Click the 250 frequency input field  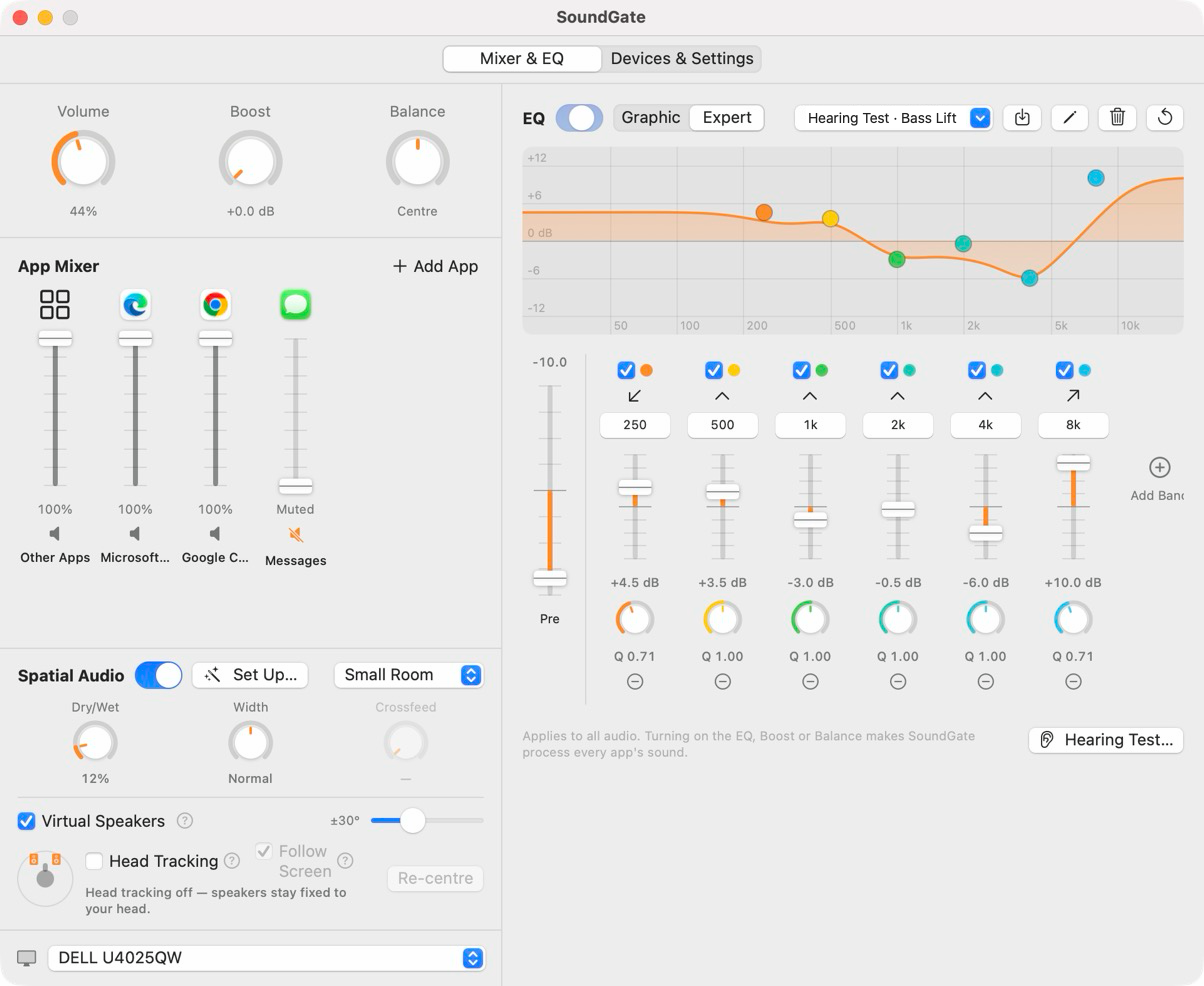point(635,424)
